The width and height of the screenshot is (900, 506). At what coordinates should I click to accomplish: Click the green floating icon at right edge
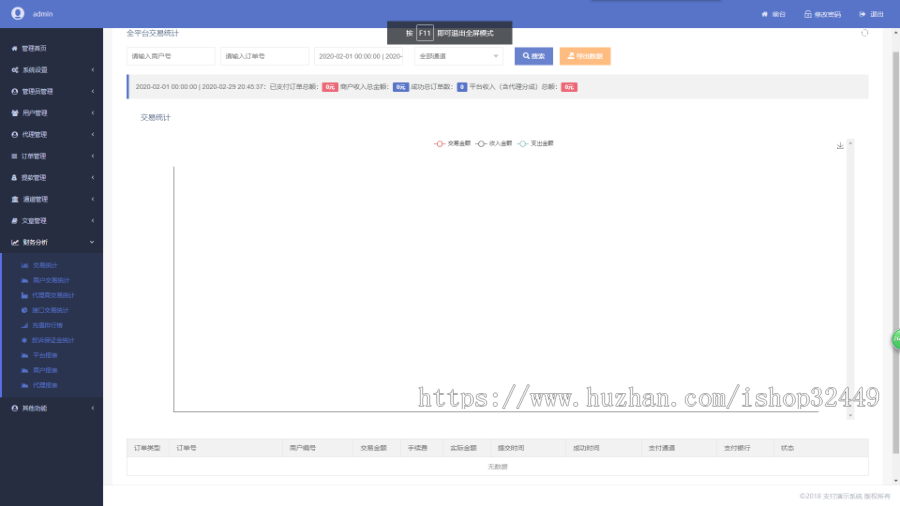pos(895,339)
